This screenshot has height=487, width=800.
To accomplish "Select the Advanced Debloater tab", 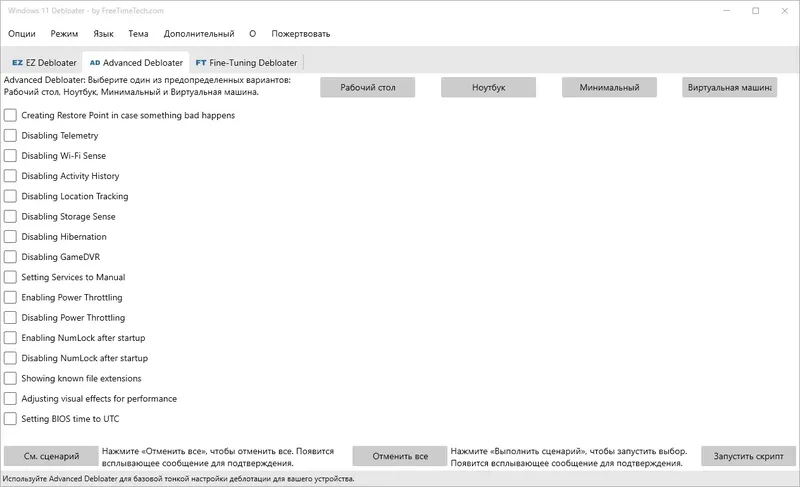I will pos(136,62).
